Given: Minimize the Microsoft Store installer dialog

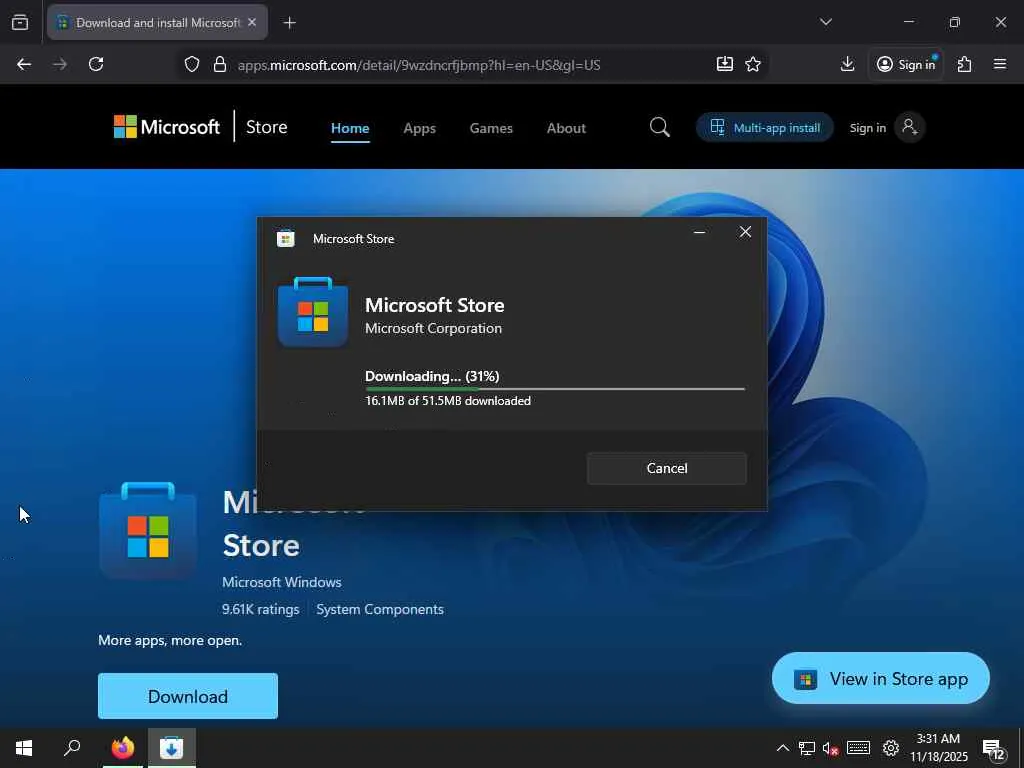Looking at the screenshot, I should coord(699,232).
